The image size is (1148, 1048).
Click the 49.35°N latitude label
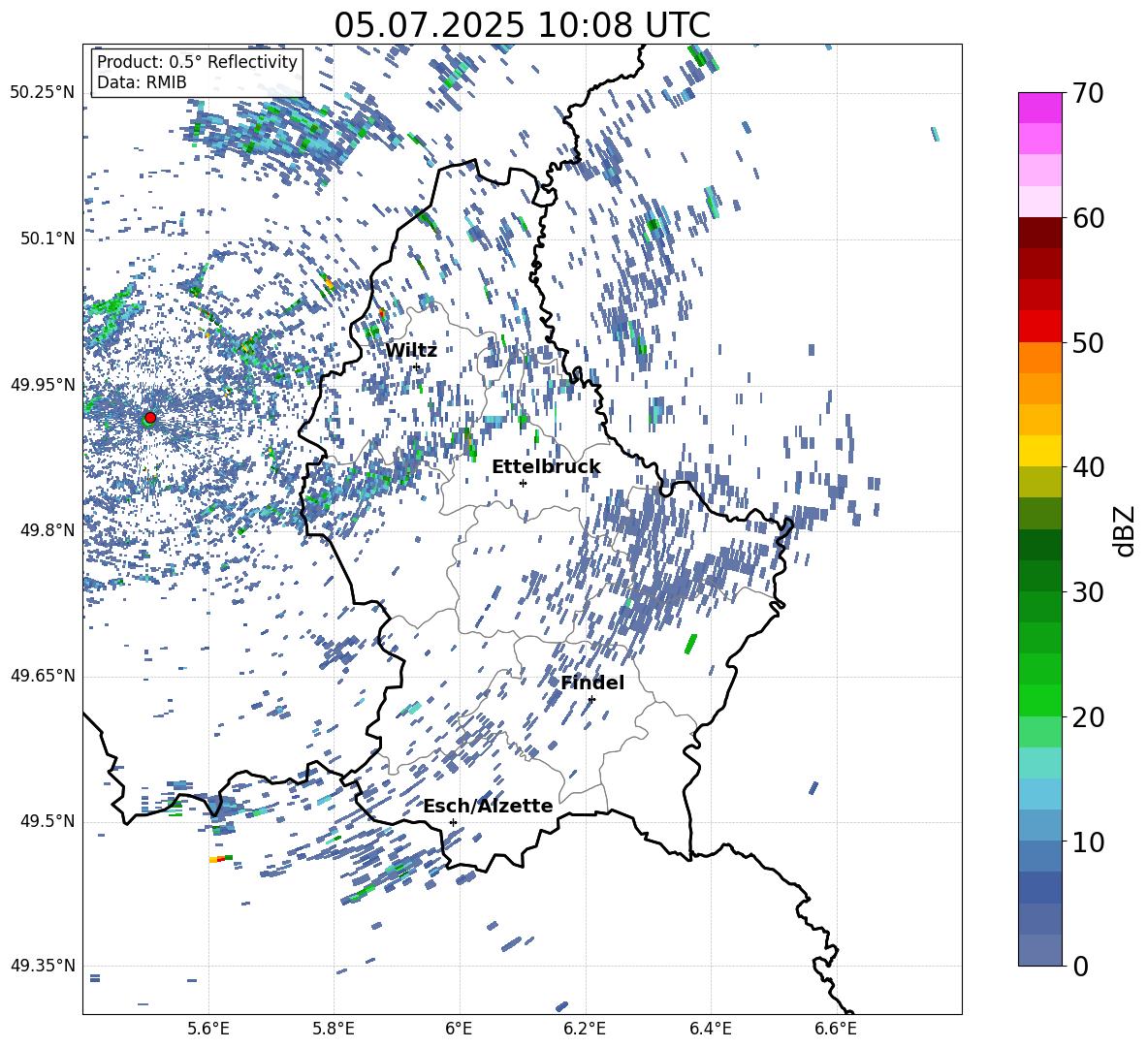(43, 966)
